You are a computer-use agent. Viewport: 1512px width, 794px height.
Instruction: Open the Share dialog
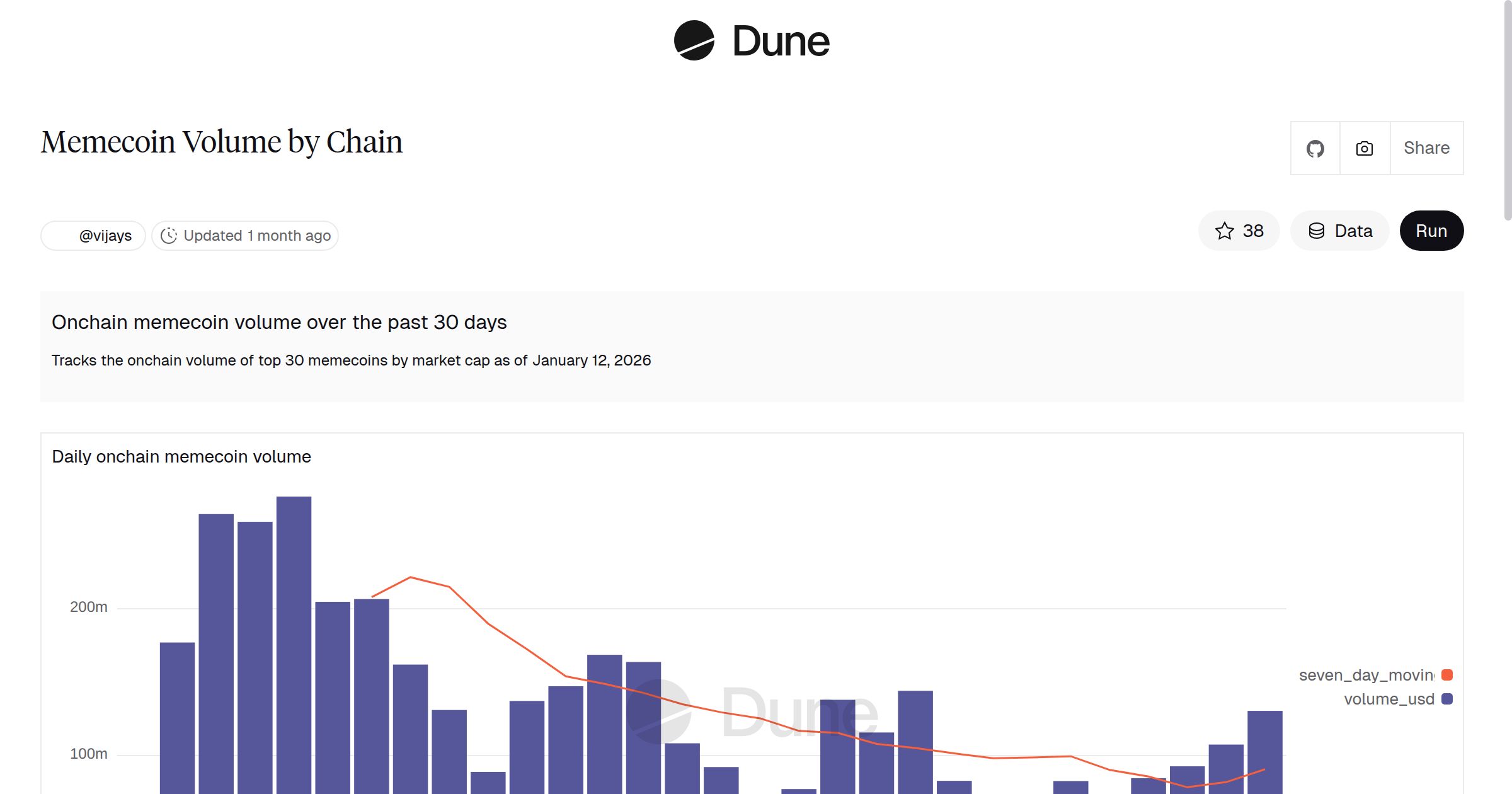(x=1426, y=148)
